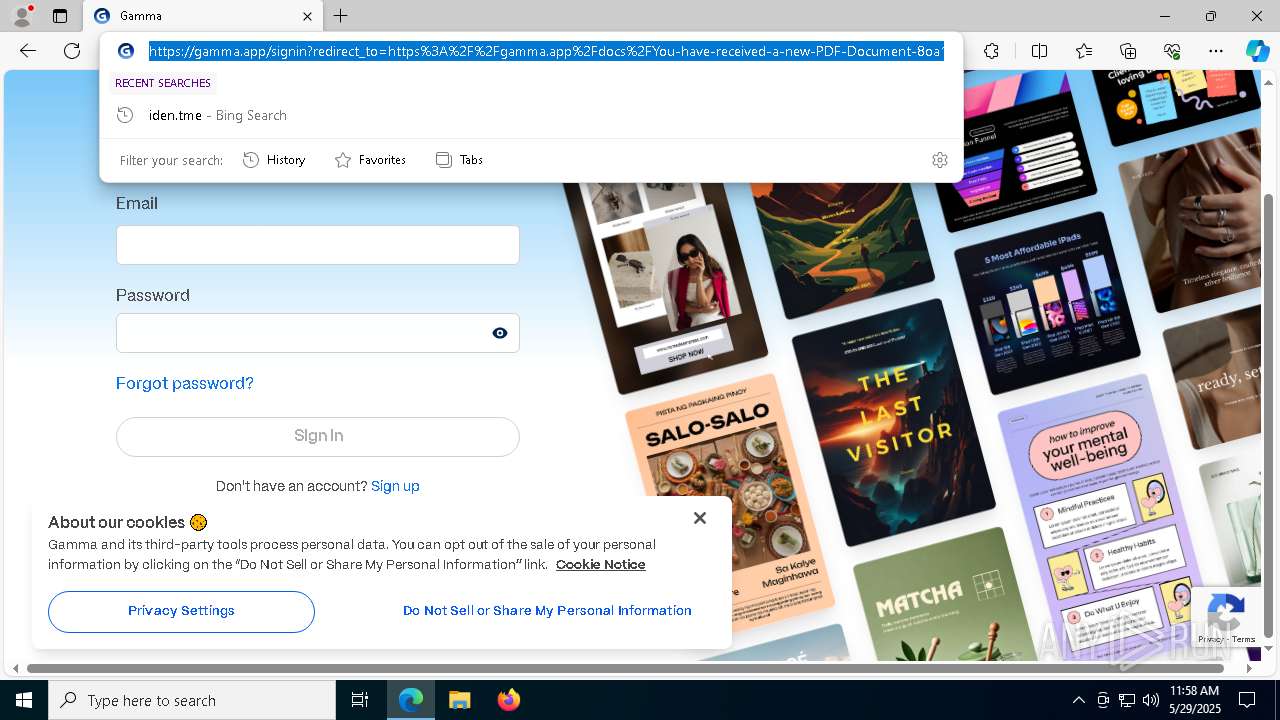Screen dimensions: 1280x720
Task: Open Favorites star toolbar icon
Action: [x=1084, y=51]
